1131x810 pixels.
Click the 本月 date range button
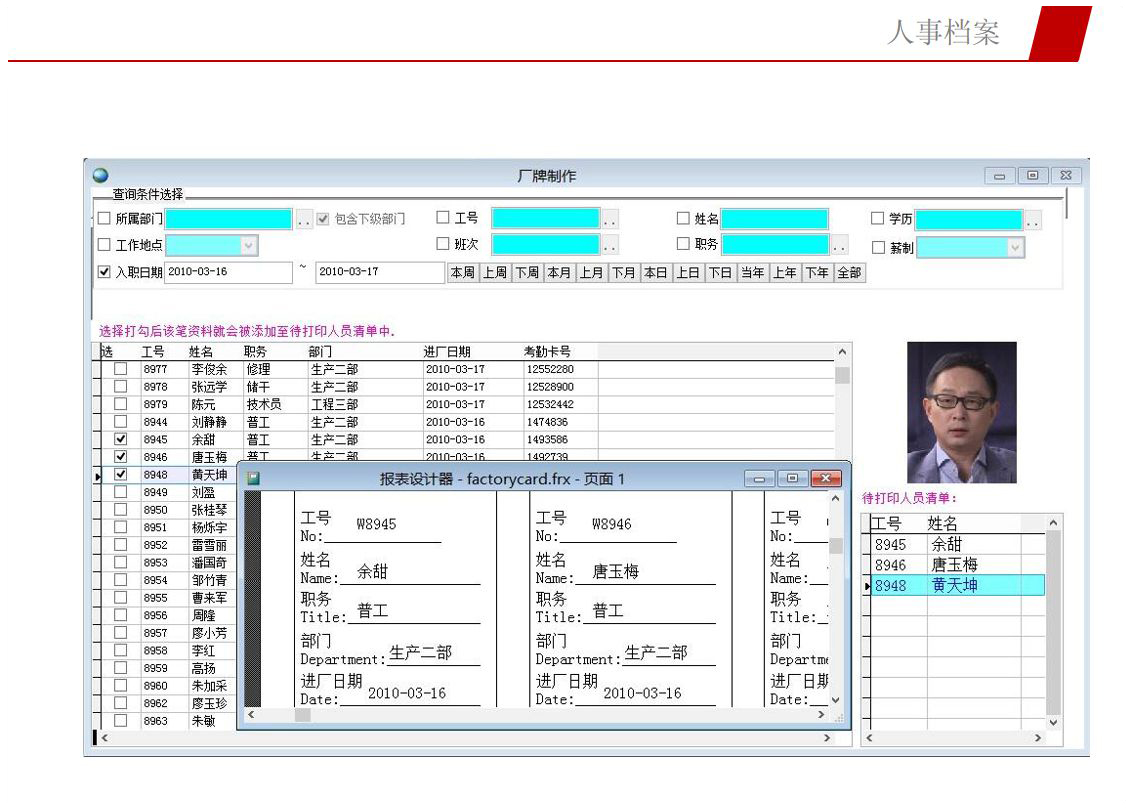click(x=559, y=273)
